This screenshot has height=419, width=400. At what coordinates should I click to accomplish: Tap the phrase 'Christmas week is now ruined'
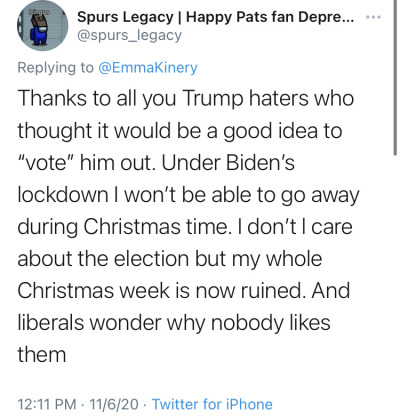(161, 291)
